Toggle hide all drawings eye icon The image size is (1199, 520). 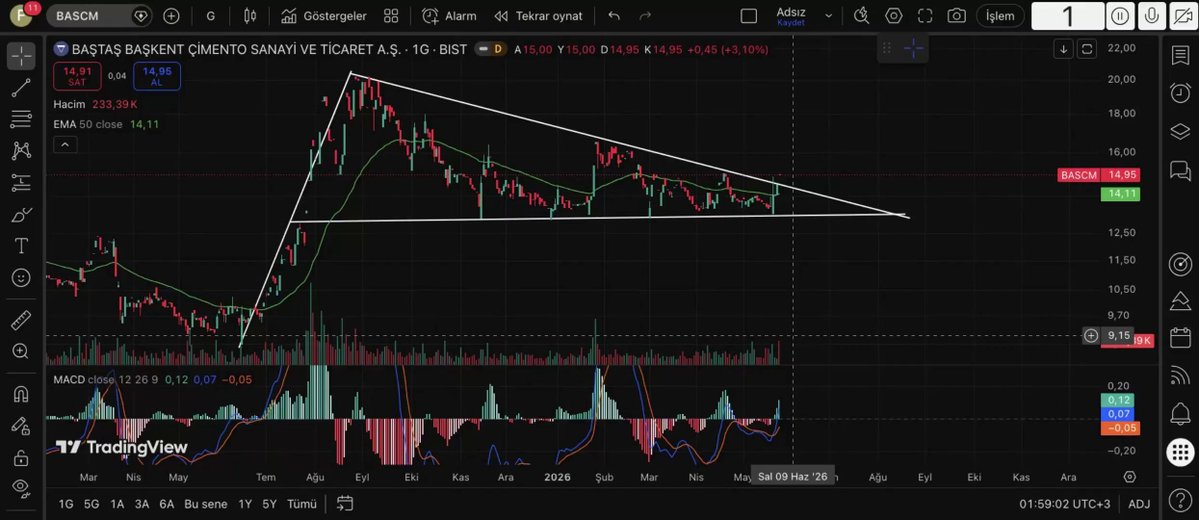21,487
